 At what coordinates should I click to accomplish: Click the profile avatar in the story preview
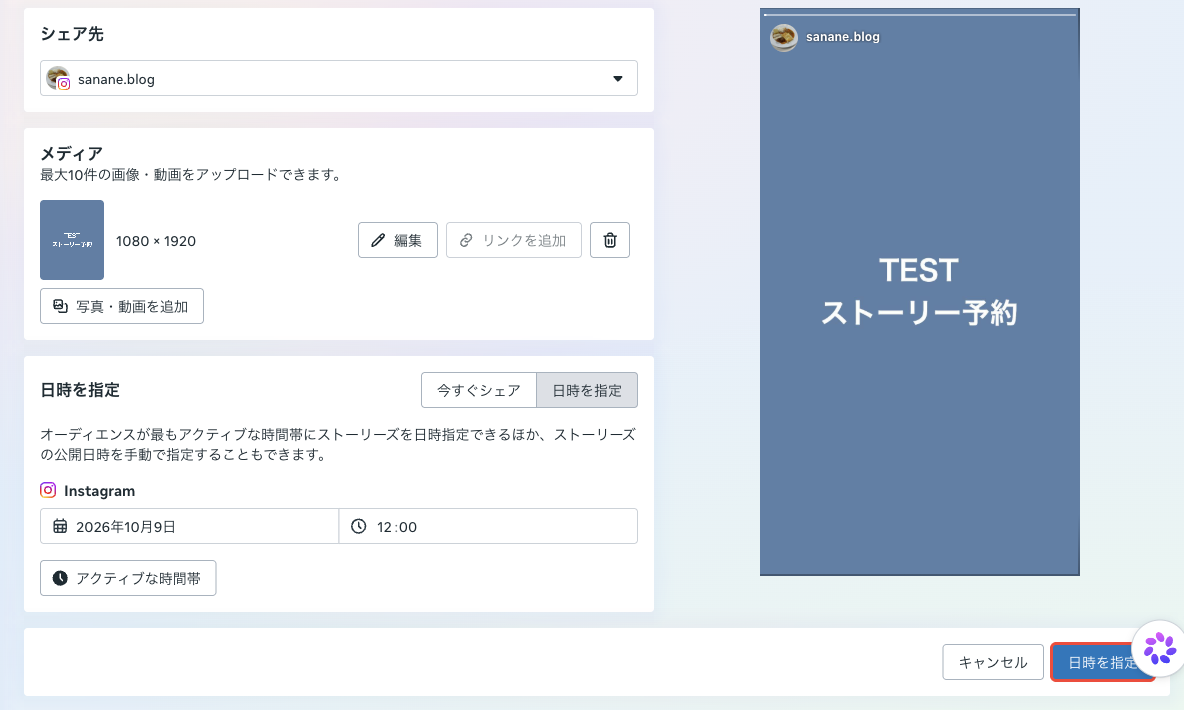coord(784,37)
